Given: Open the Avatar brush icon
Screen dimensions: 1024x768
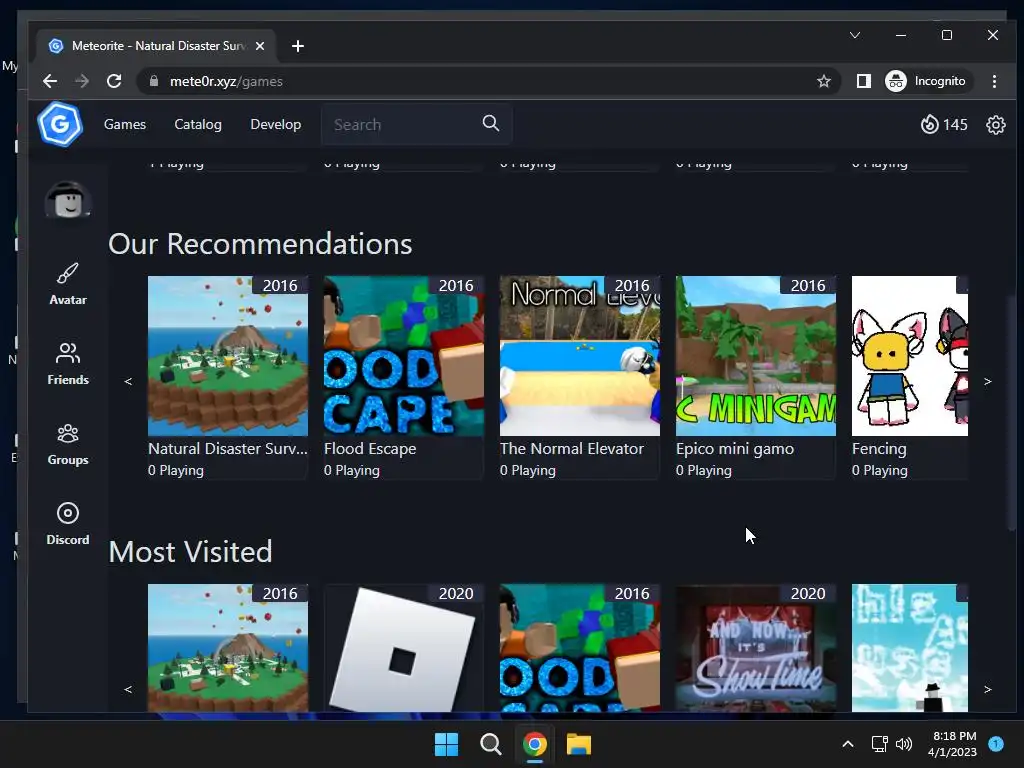Looking at the screenshot, I should [68, 274].
